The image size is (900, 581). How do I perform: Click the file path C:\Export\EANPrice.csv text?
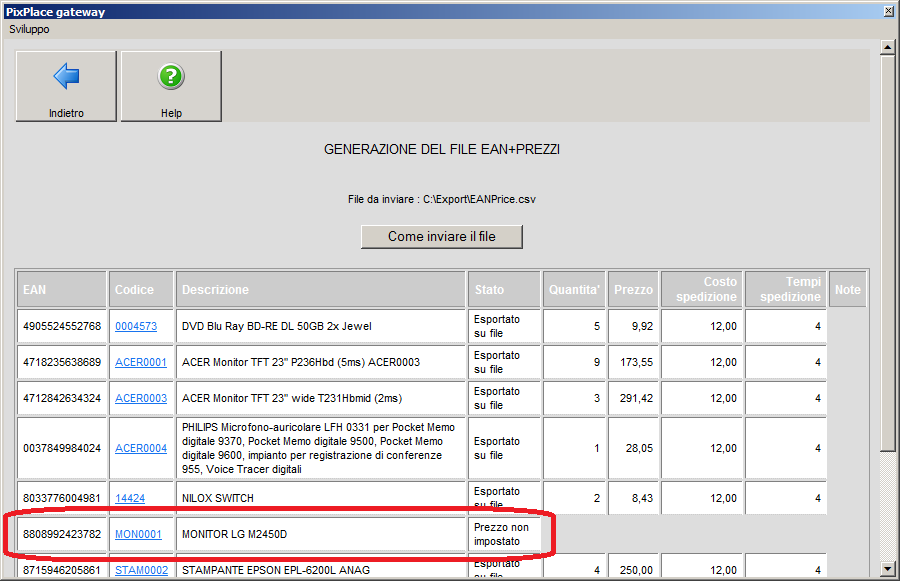479,199
